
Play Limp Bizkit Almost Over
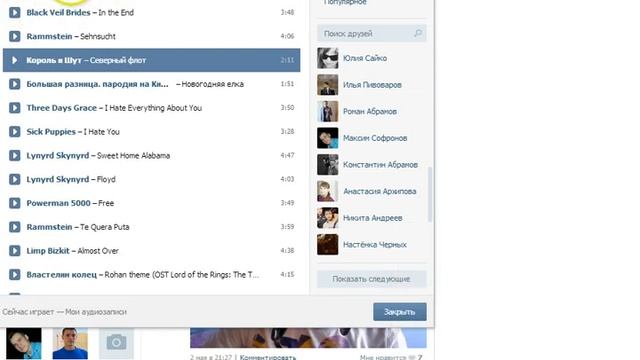click(x=15, y=251)
